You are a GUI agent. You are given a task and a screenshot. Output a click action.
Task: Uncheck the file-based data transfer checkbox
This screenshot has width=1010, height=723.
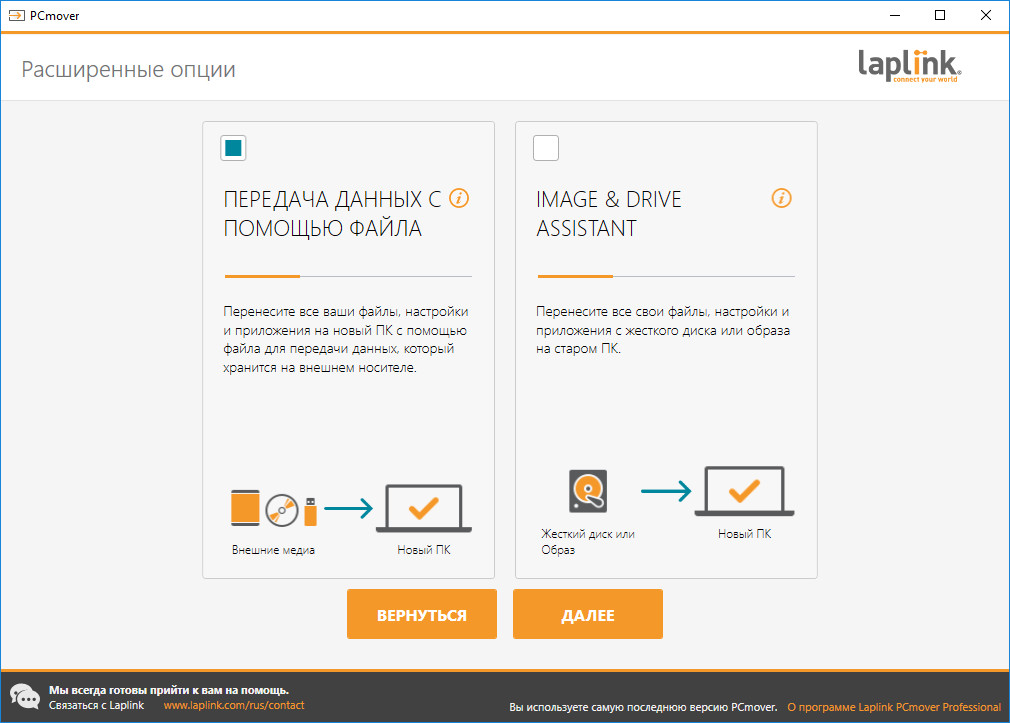click(233, 148)
